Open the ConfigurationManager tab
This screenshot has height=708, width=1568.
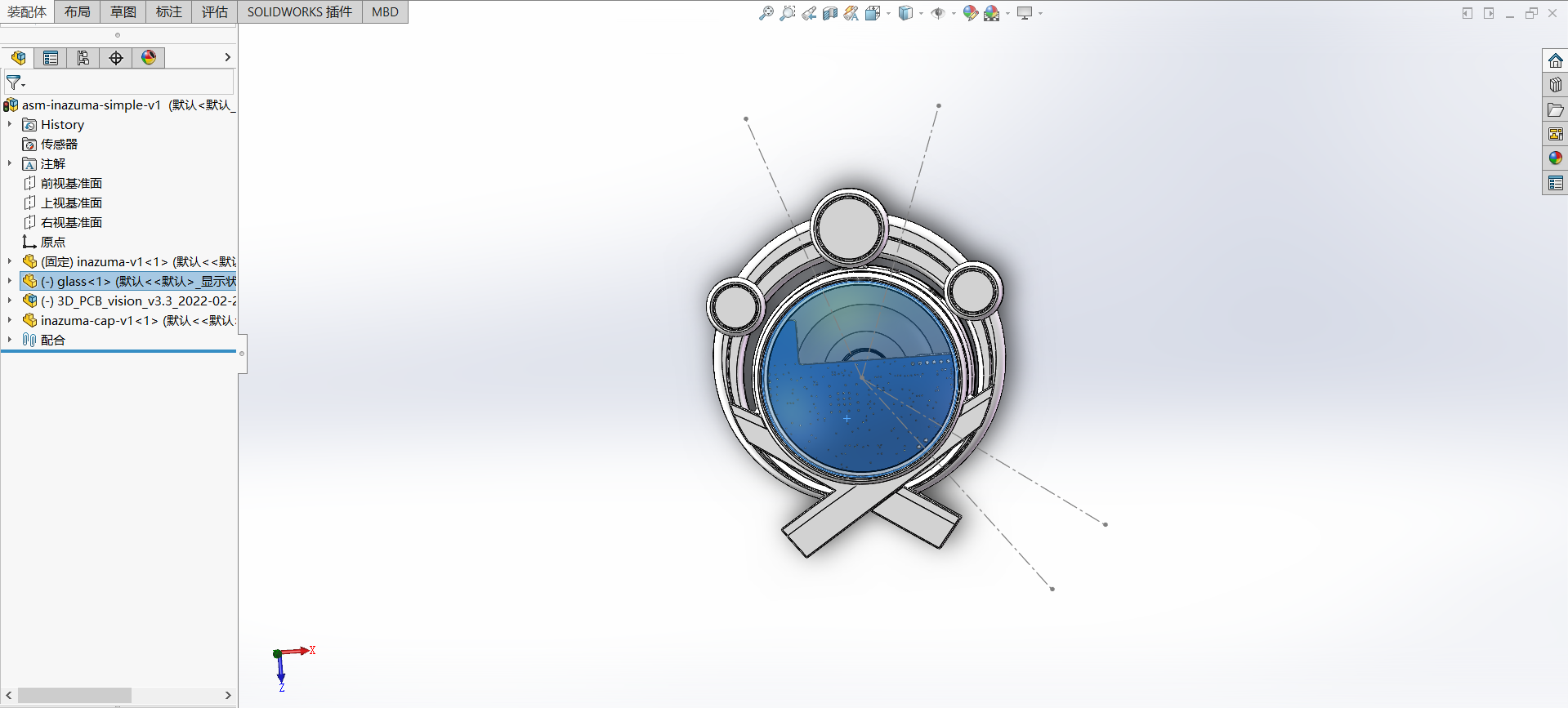point(83,58)
